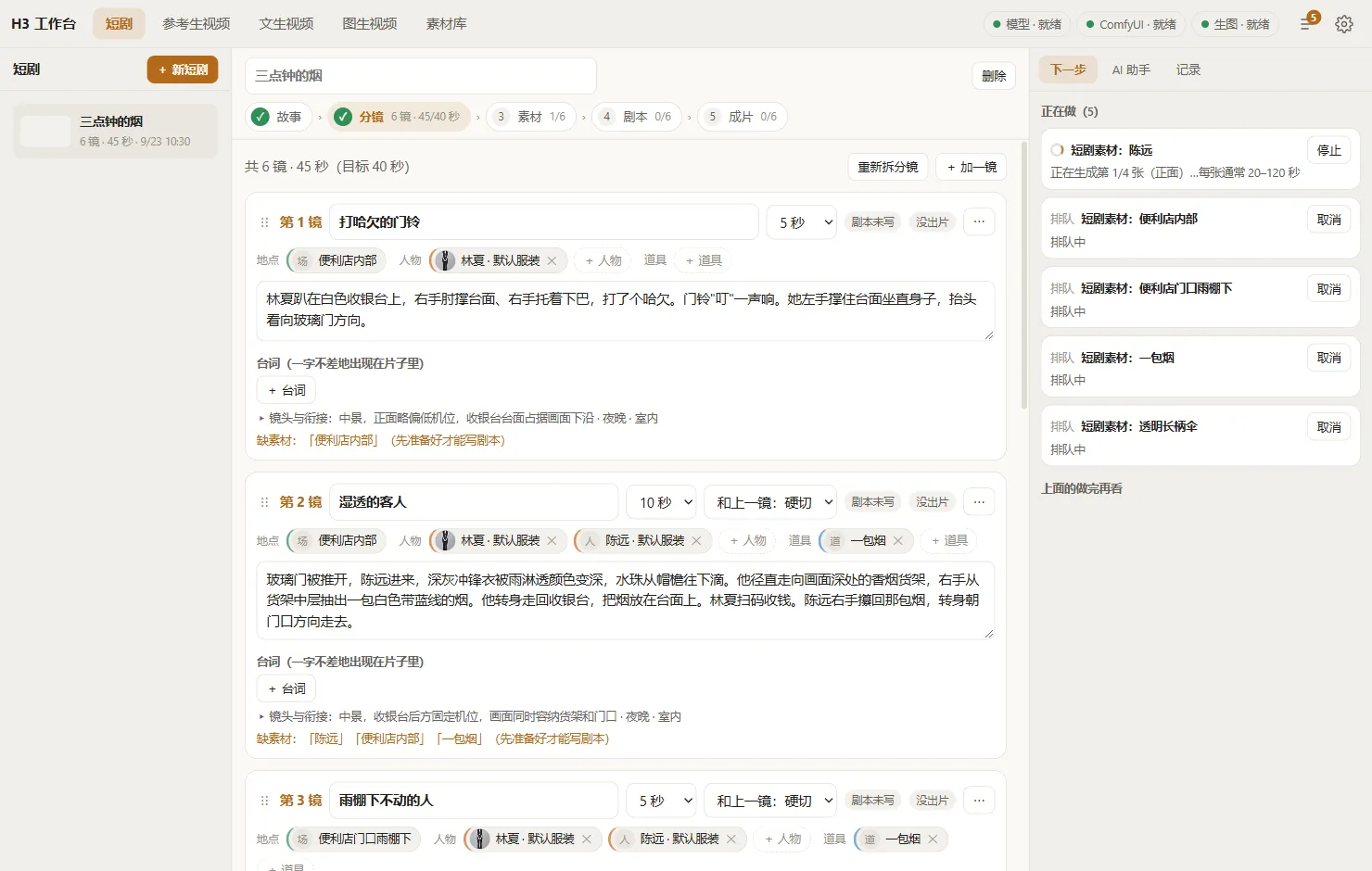Click the 重新拆分镜 button
Viewport: 1372px width, 871px height.
coord(888,167)
